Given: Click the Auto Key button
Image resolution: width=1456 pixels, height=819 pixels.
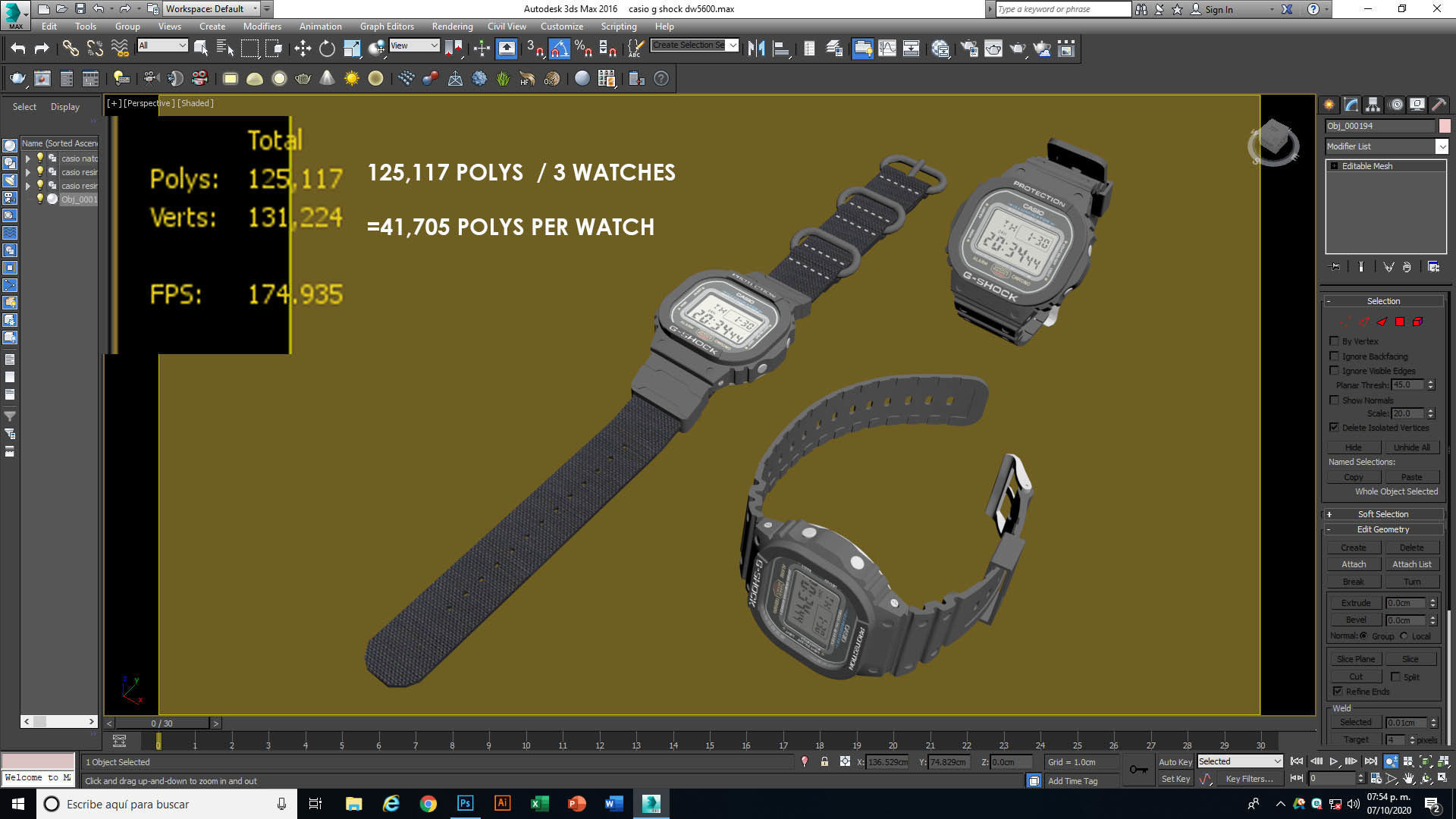Looking at the screenshot, I should (x=1175, y=762).
